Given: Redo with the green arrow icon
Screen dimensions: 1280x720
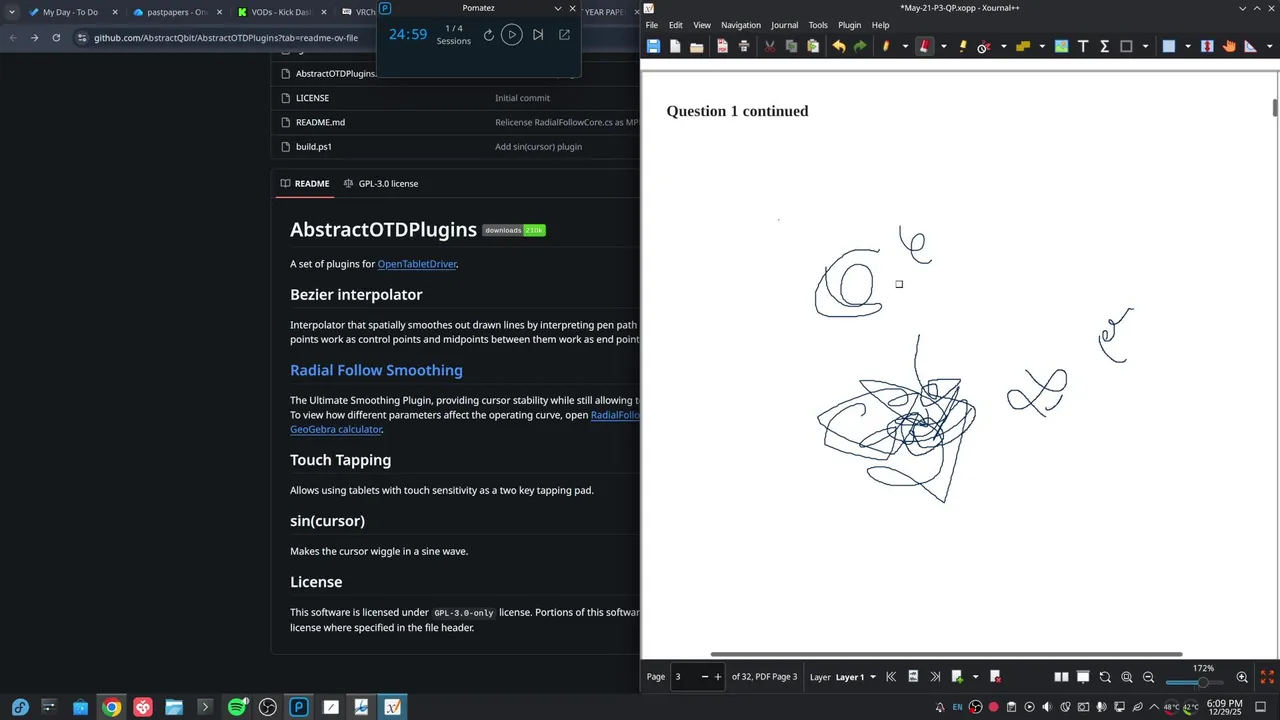Looking at the screenshot, I should [860, 46].
